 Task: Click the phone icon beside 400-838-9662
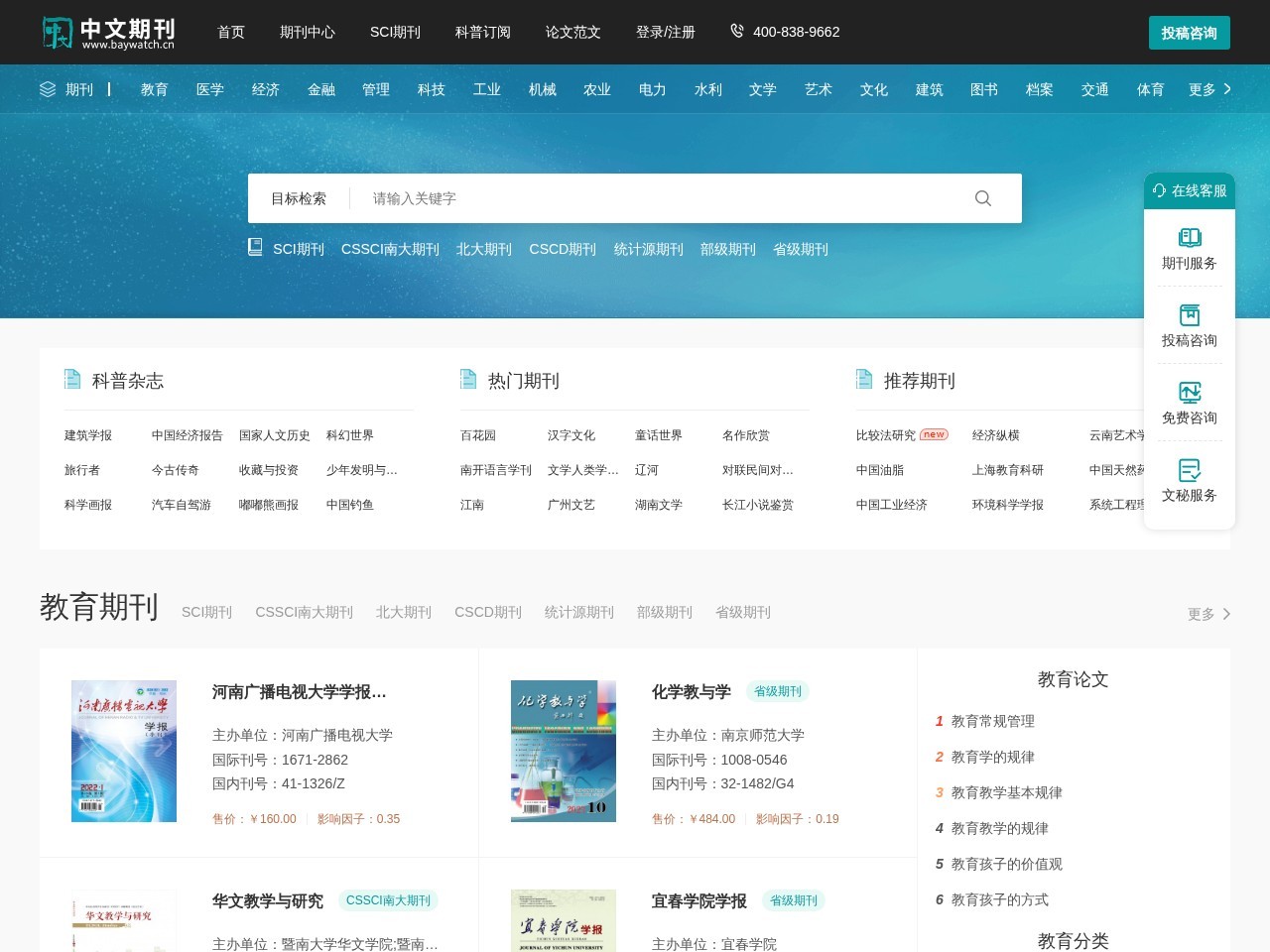[x=736, y=31]
